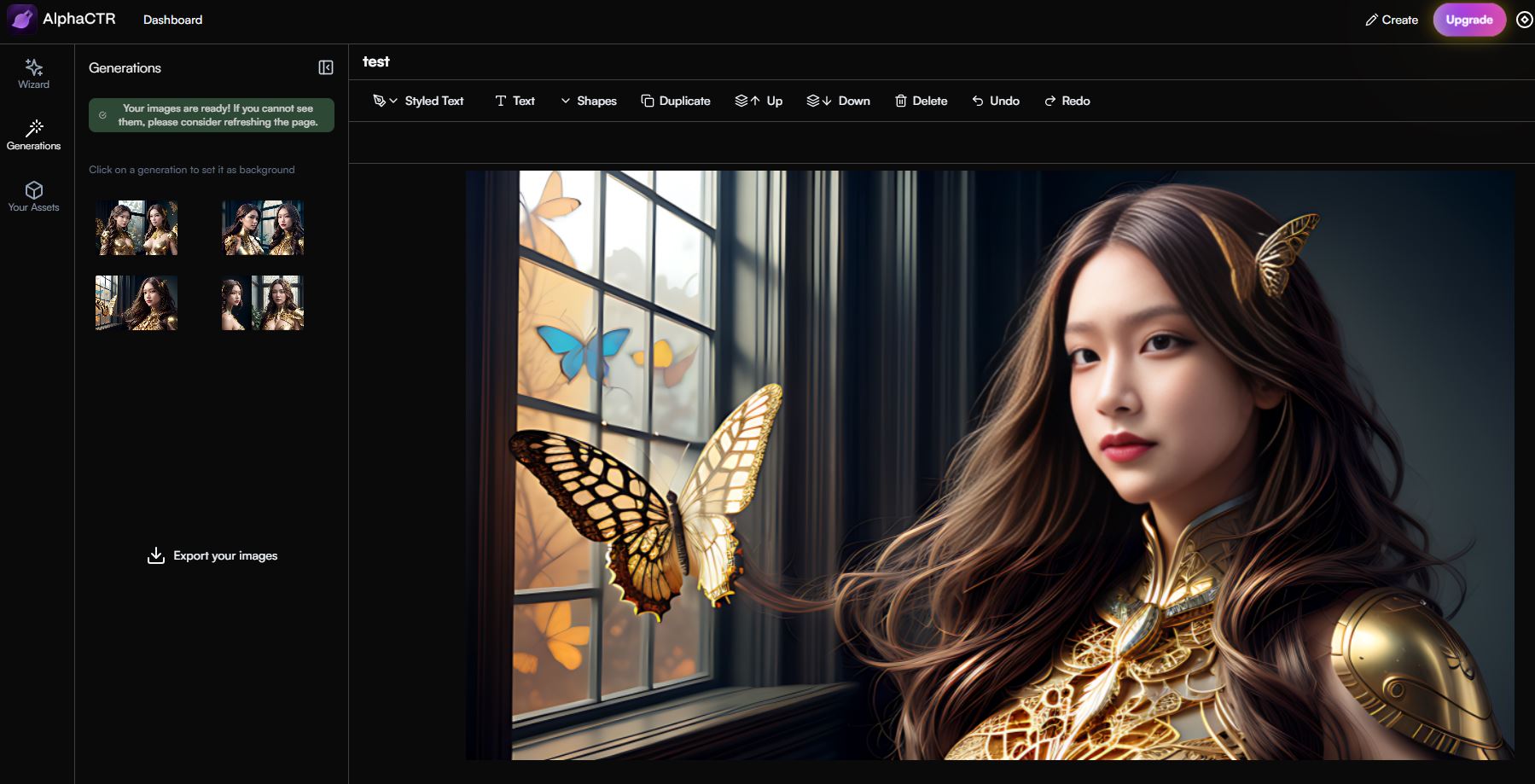The image size is (1535, 784).
Task: Add a Text element
Action: 515,101
